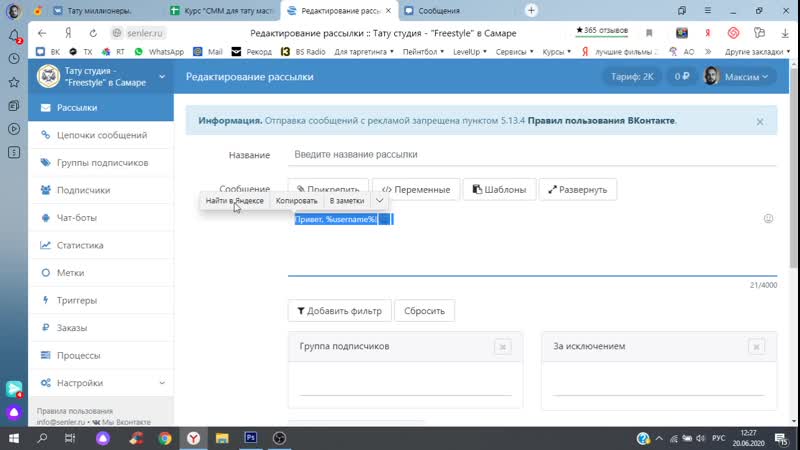The height and width of the screenshot is (450, 800).
Task: Click the 0 ₽ balance badge
Action: click(x=682, y=77)
